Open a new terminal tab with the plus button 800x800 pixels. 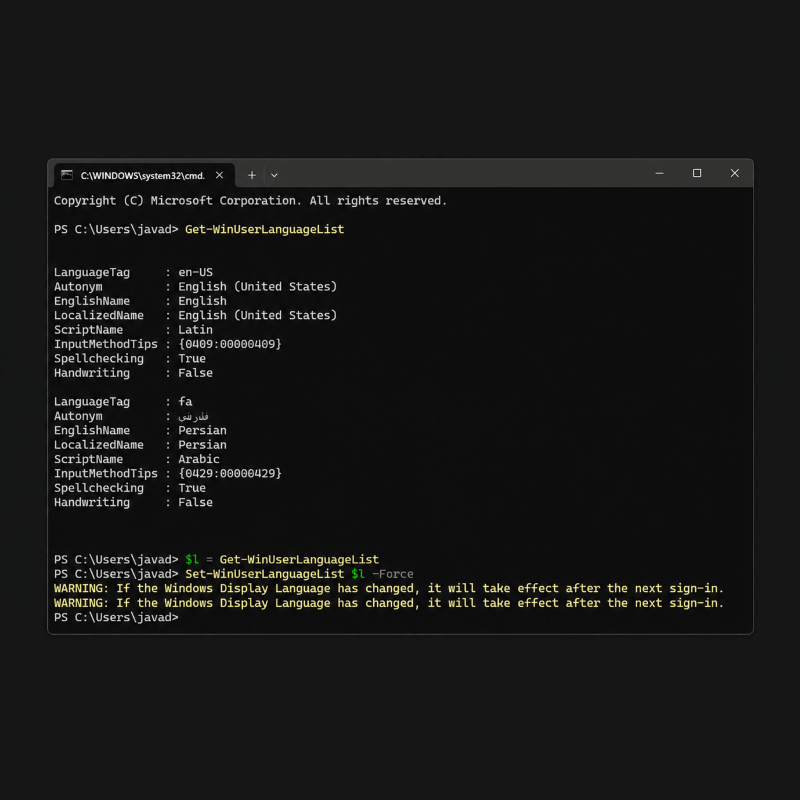(x=252, y=175)
